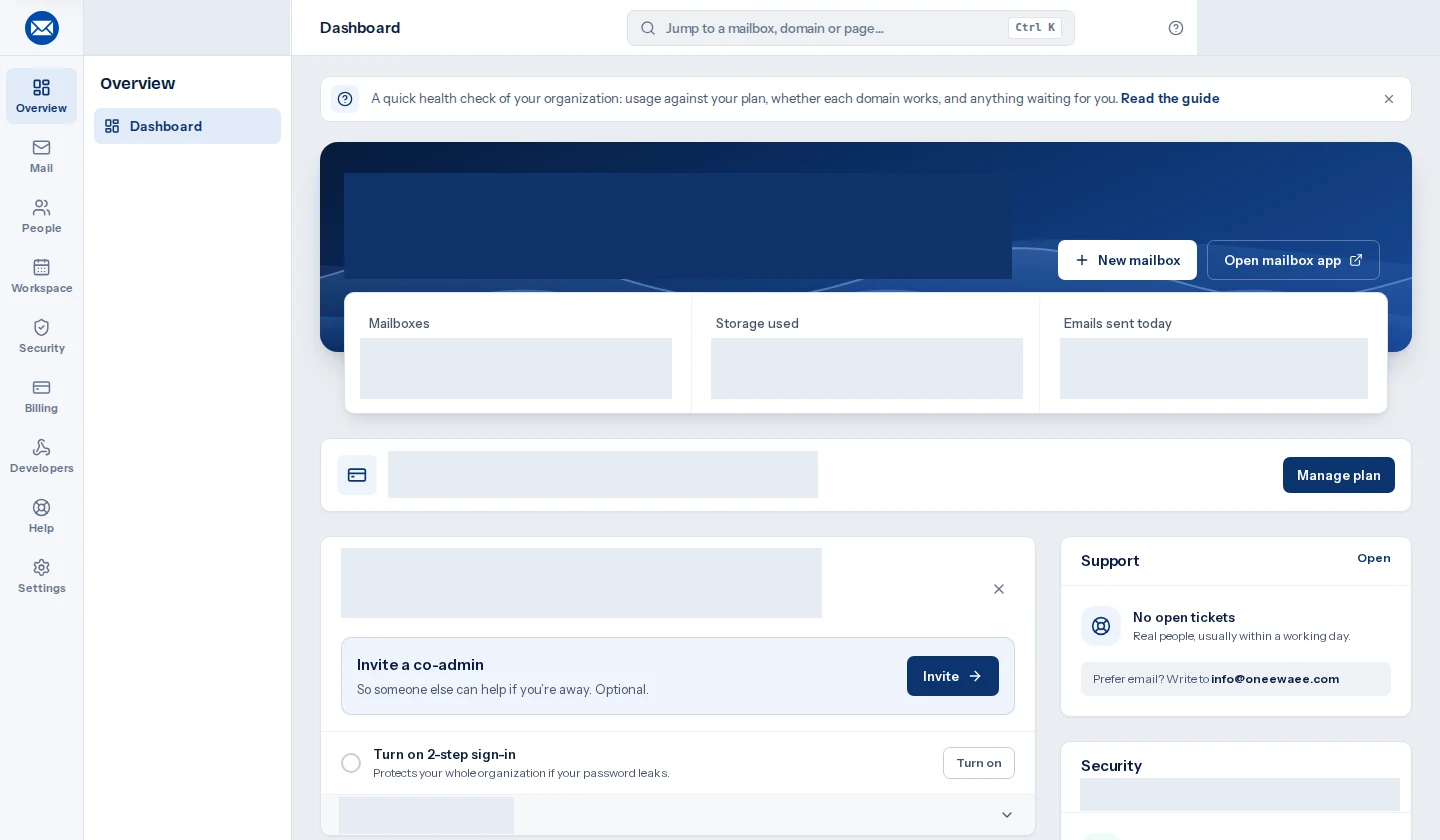The image size is (1440, 840).
Task: Select the 2-step sign-in radio circle
Action: tap(351, 763)
